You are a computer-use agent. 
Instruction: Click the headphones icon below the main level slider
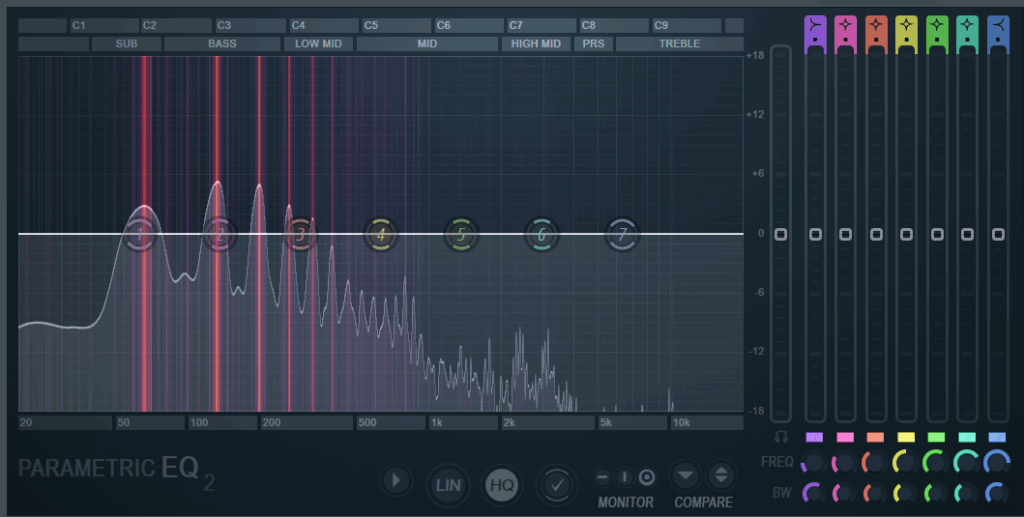[781, 437]
